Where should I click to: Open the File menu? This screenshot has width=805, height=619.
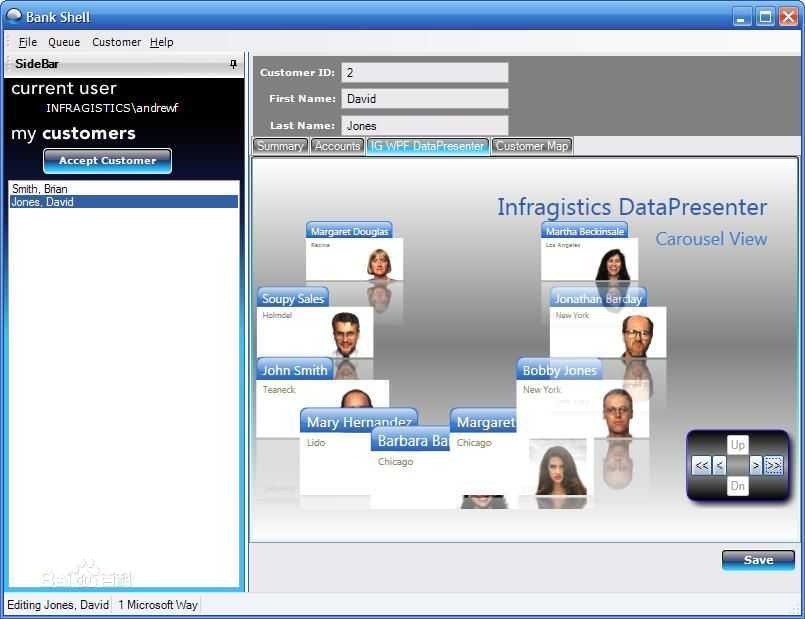28,42
